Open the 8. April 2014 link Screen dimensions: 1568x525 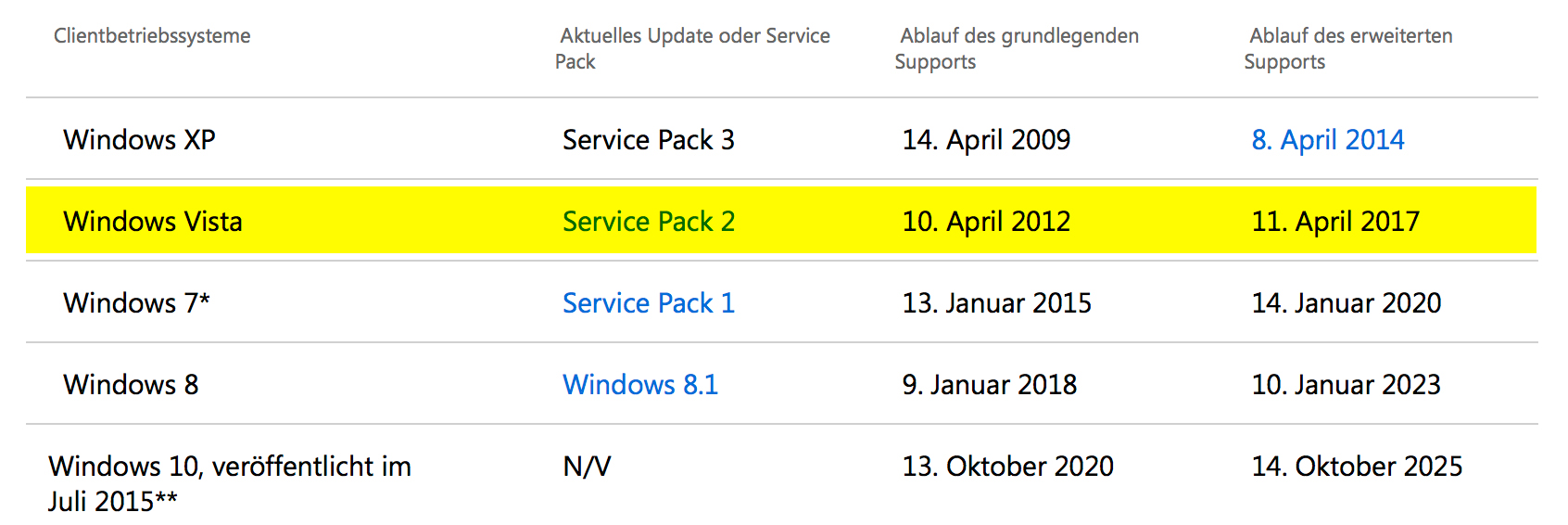pos(1327,140)
